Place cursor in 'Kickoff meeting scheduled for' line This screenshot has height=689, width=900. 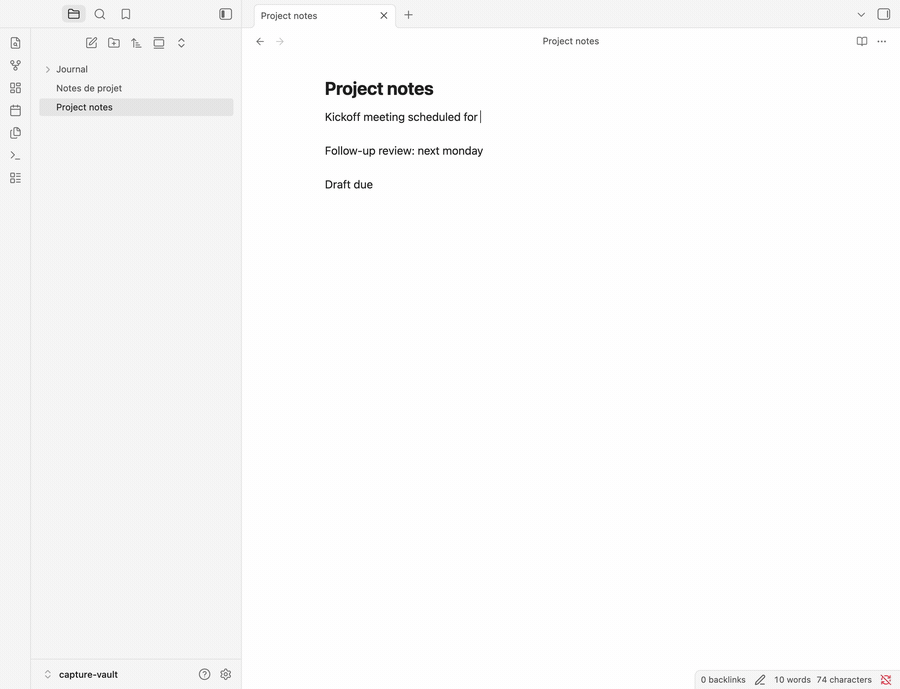tap(401, 117)
